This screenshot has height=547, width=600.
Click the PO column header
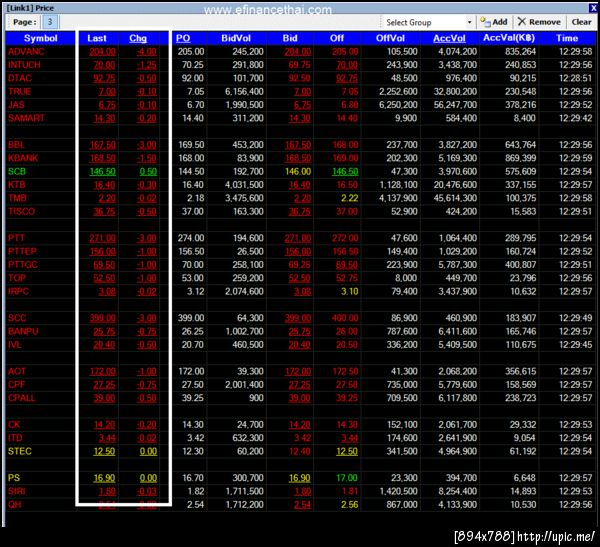click(x=183, y=38)
